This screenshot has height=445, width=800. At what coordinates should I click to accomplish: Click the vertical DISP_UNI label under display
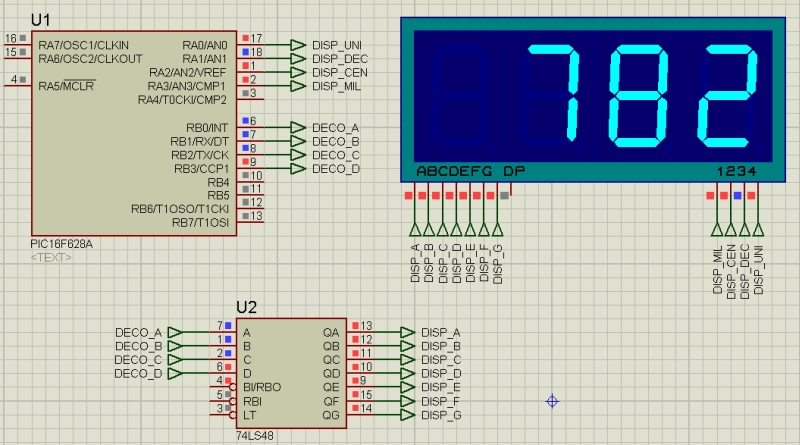click(x=759, y=269)
